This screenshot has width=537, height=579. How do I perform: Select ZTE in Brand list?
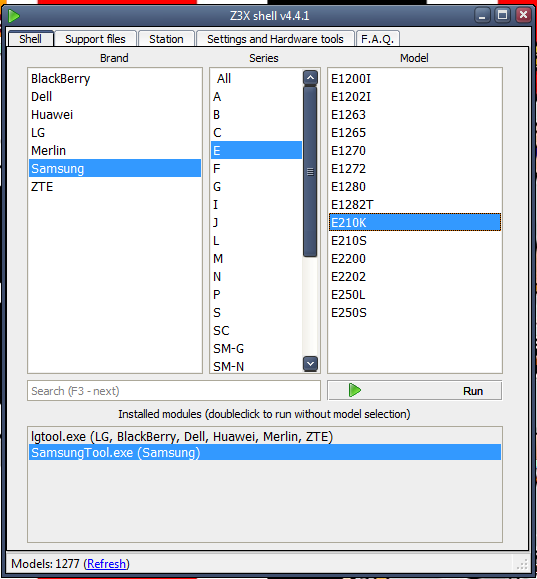tap(115, 186)
